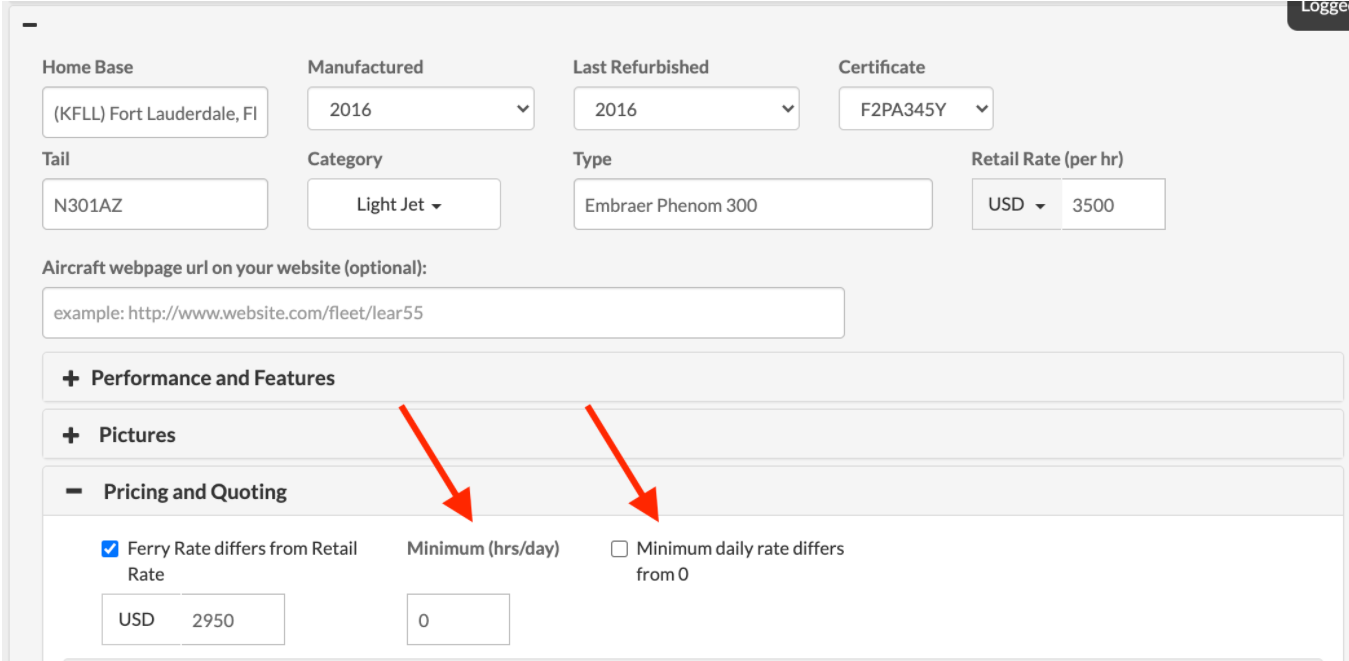Change the Retail Rate USD currency

point(1016,205)
